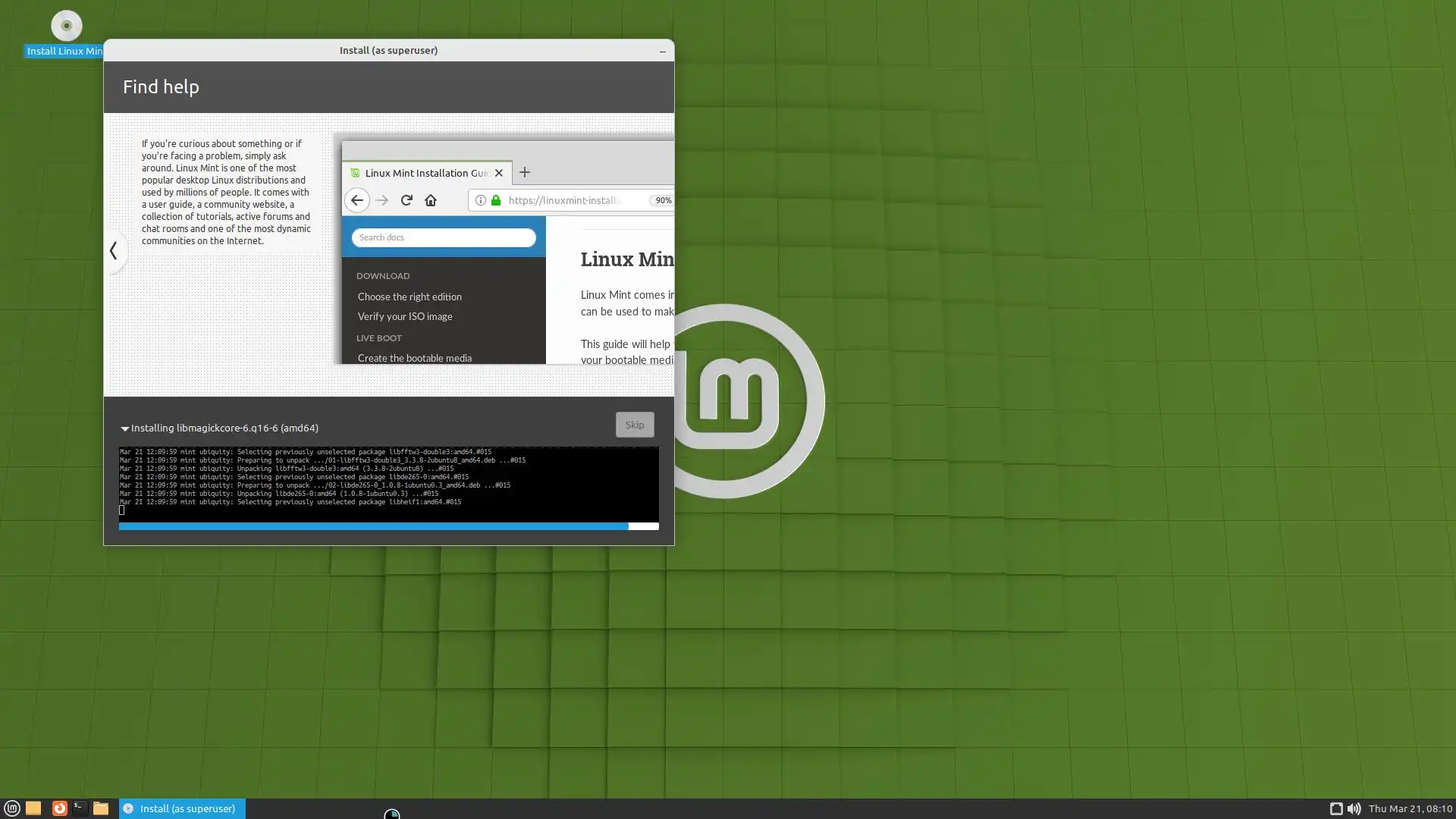
Task: Click the network status tray icon
Action: click(1336, 808)
